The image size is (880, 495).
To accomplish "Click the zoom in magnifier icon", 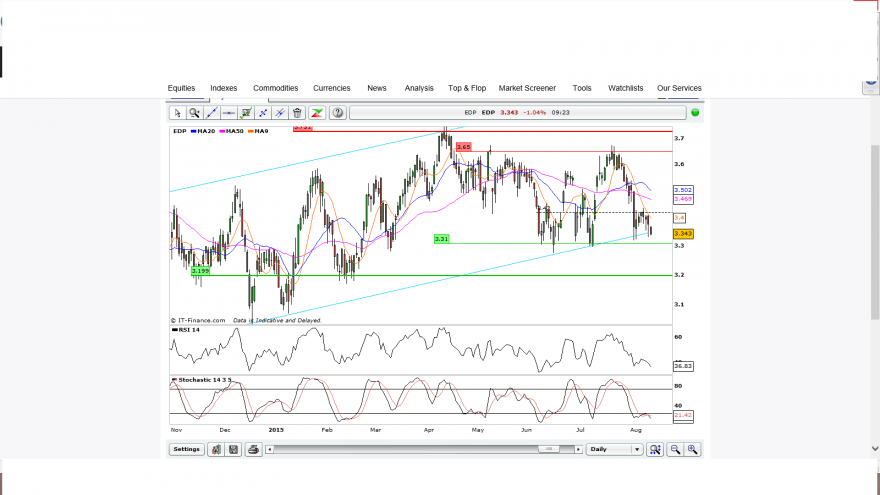I will (x=693, y=450).
